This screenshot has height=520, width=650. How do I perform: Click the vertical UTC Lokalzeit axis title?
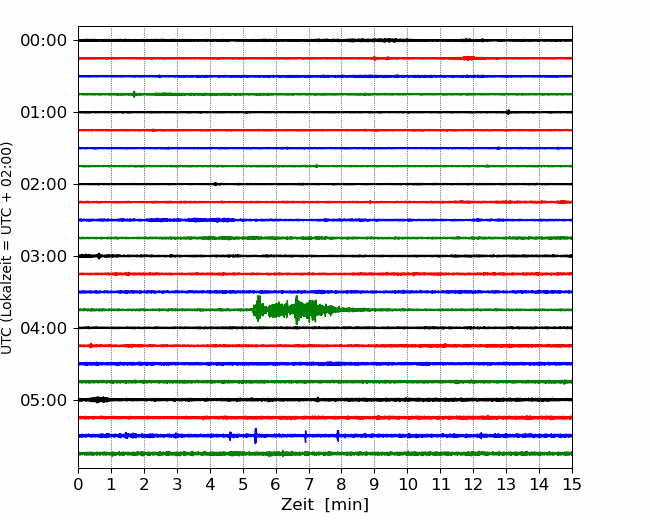[8, 247]
